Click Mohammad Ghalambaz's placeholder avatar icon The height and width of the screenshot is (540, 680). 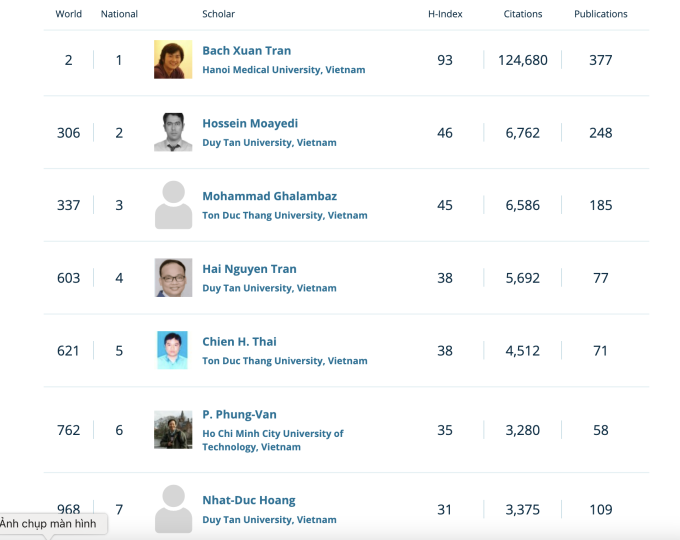coord(173,205)
